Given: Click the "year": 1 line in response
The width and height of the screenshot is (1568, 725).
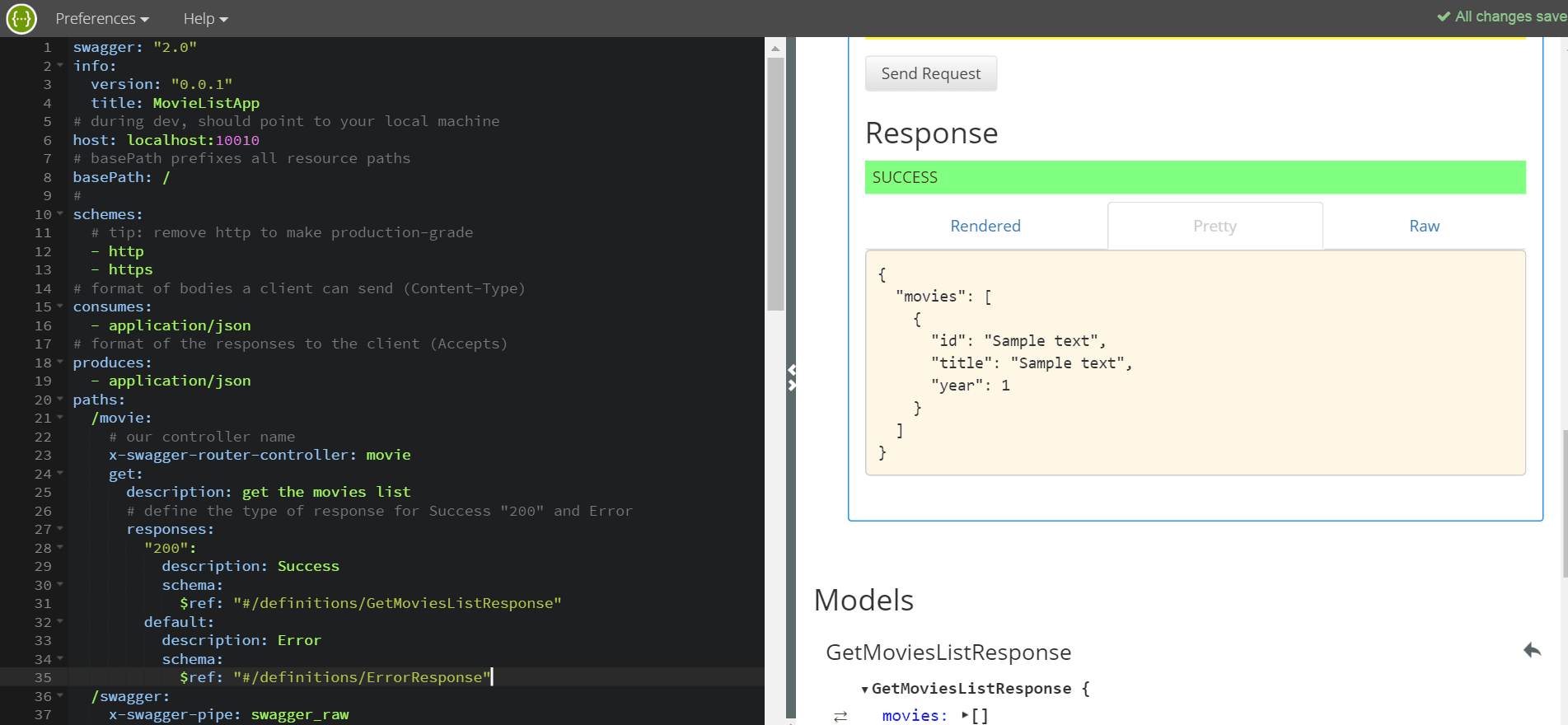Looking at the screenshot, I should point(971,386).
